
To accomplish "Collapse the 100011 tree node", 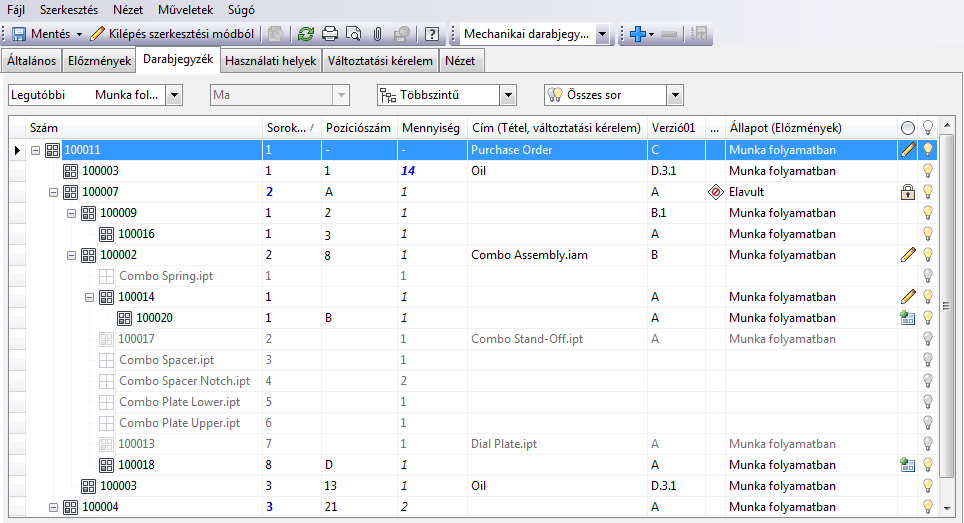I will pos(36,150).
